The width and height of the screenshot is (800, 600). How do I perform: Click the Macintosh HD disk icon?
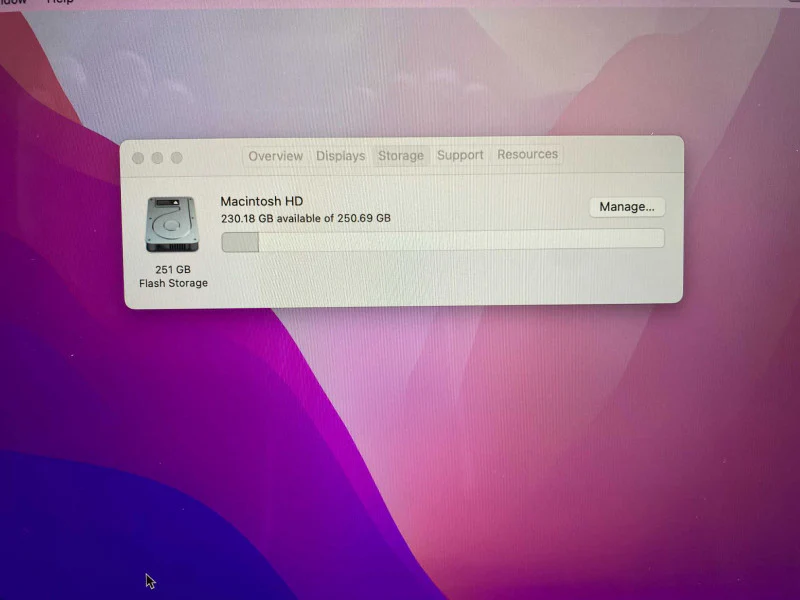click(171, 224)
